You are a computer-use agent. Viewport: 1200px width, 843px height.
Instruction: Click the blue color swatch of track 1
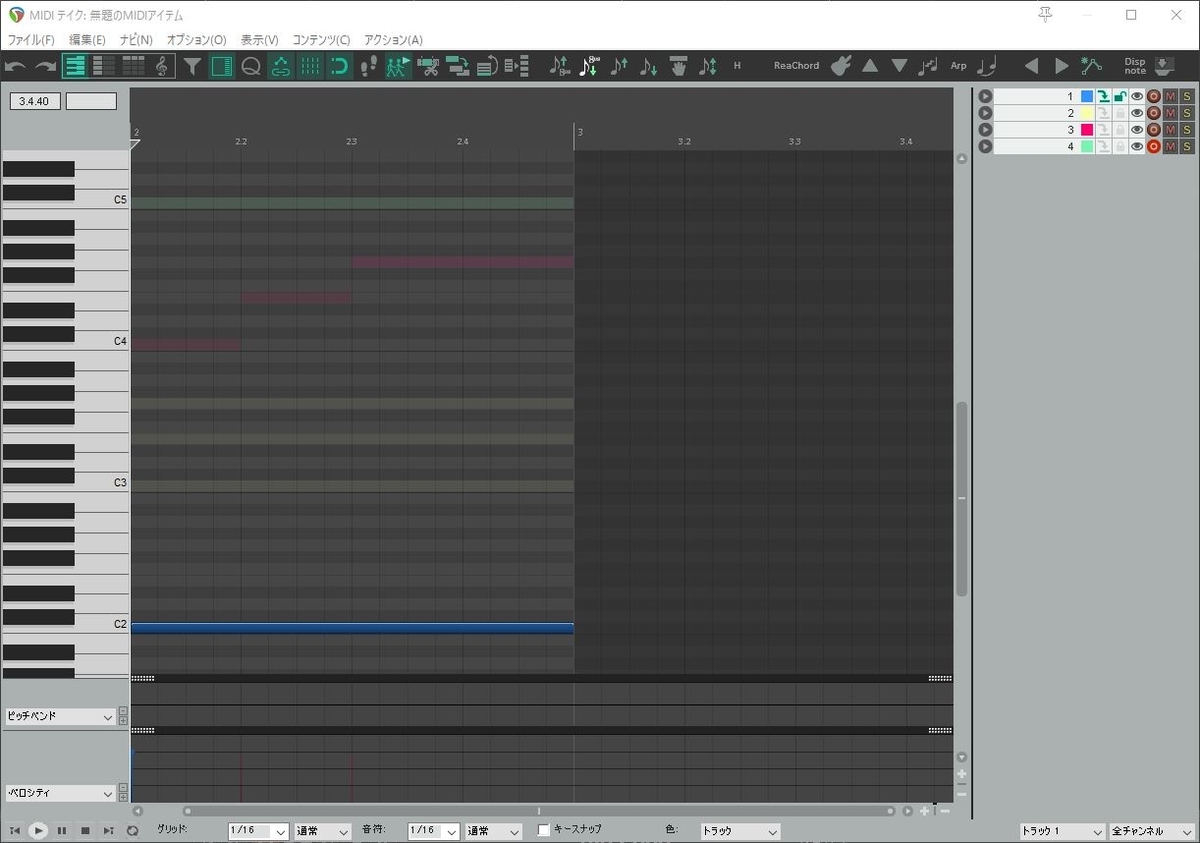1087,96
